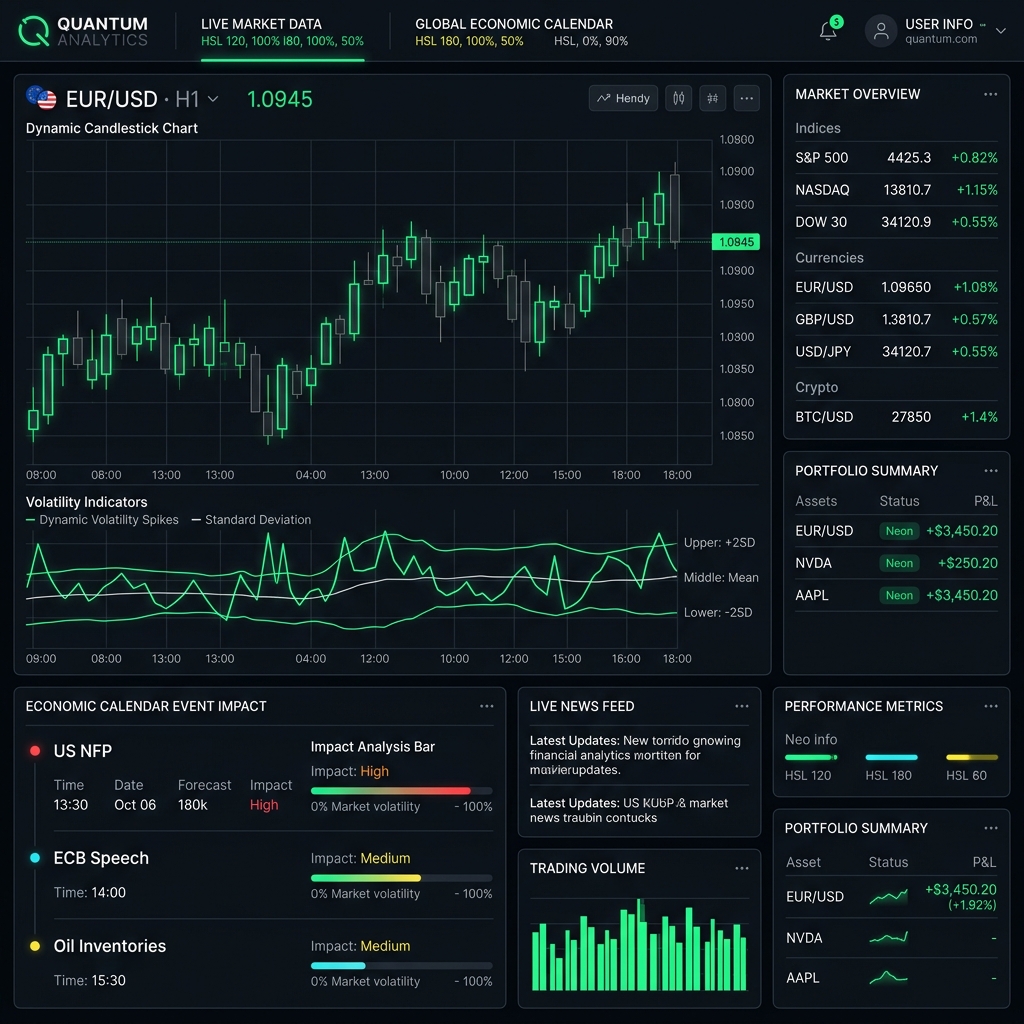Screen dimensions: 1024x1024
Task: Open Trading Volume more options
Action: click(x=742, y=868)
